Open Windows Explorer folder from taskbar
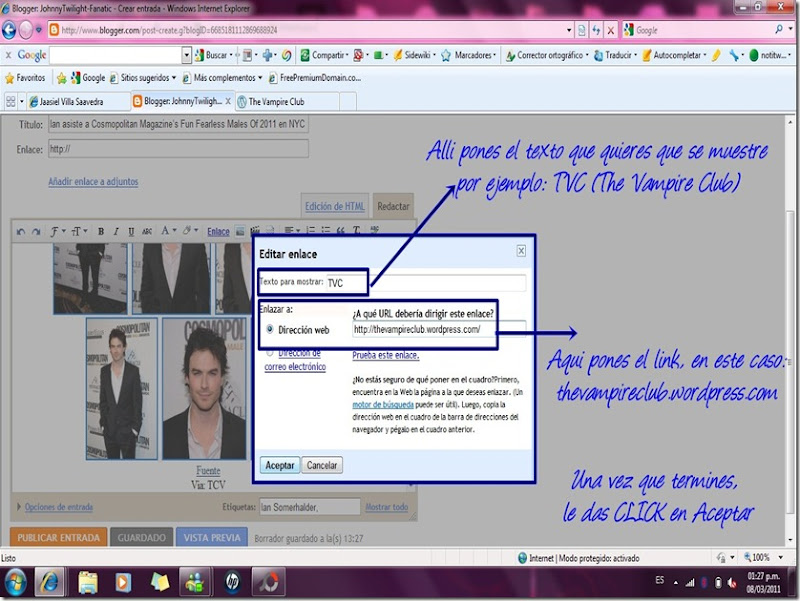Screen dimensions: 800x601 click(x=87, y=582)
